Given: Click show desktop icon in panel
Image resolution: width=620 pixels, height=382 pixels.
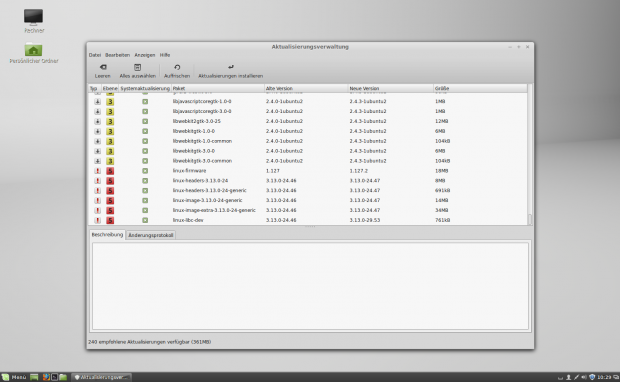Looking at the screenshot, I should 34,377.
